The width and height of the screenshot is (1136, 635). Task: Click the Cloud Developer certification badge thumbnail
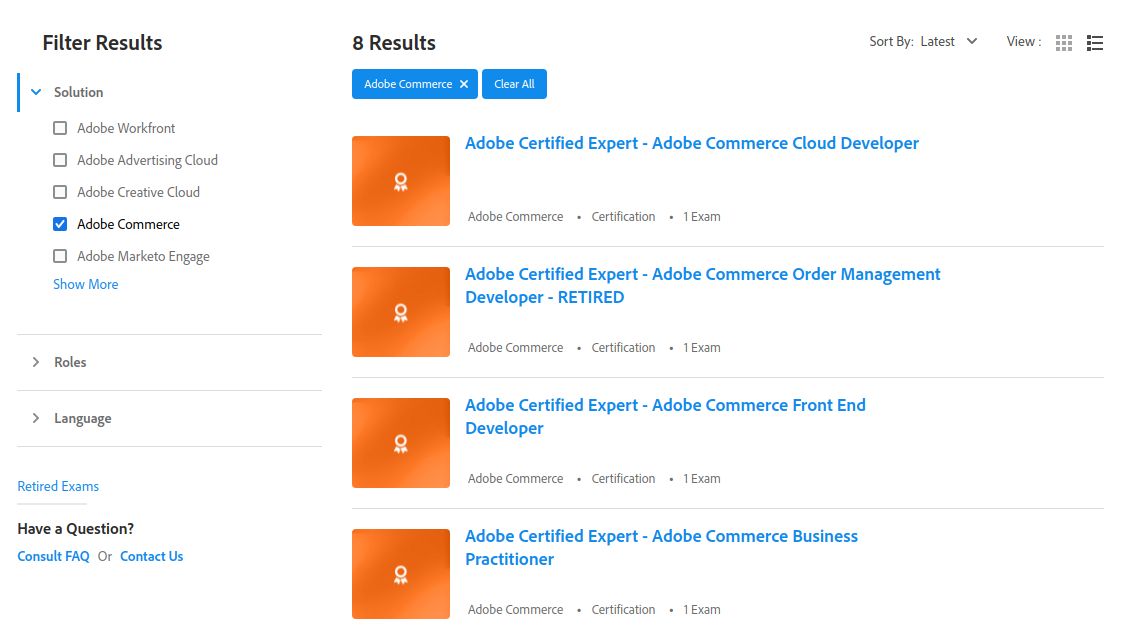click(401, 181)
